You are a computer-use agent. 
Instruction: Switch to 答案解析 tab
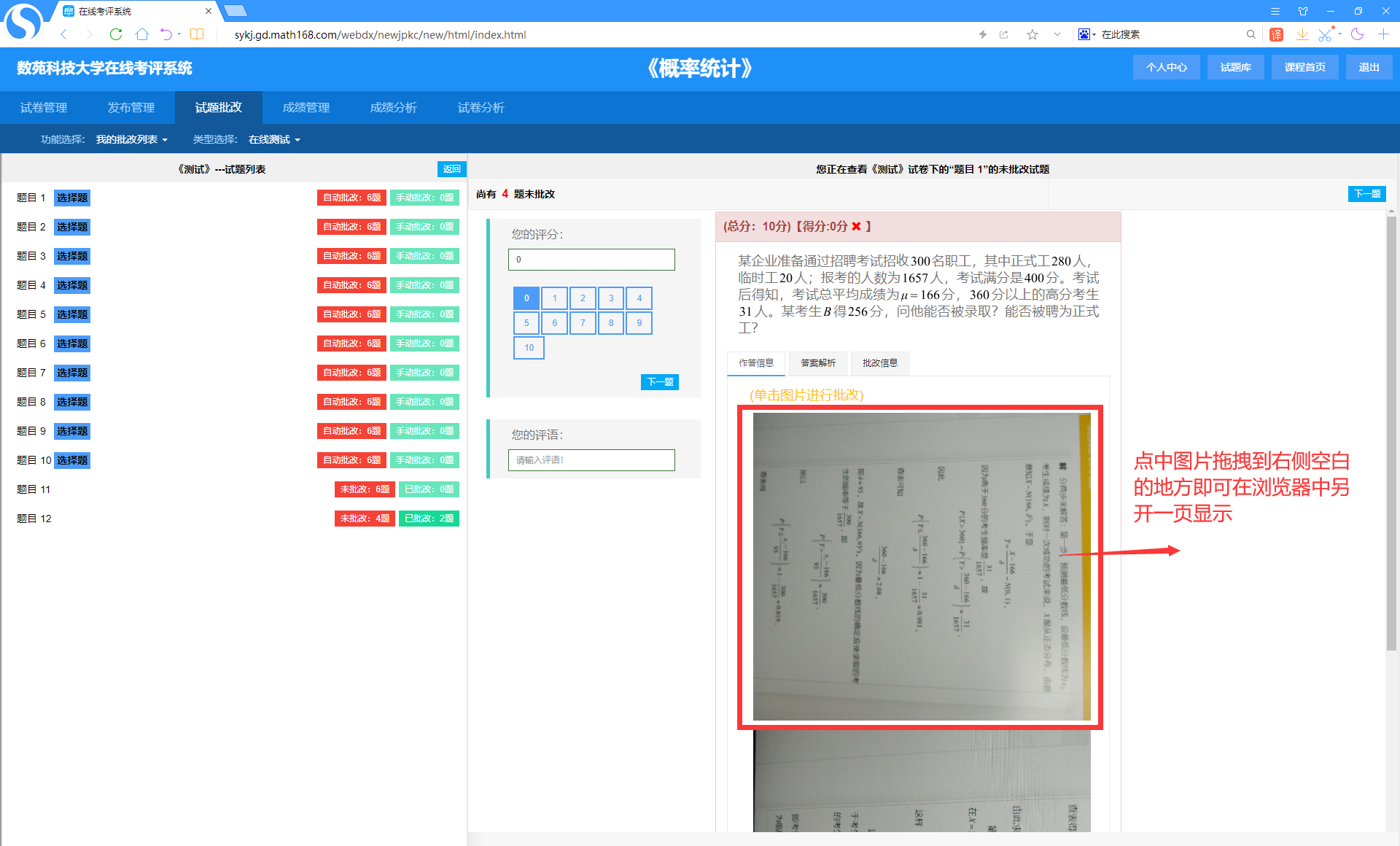818,363
